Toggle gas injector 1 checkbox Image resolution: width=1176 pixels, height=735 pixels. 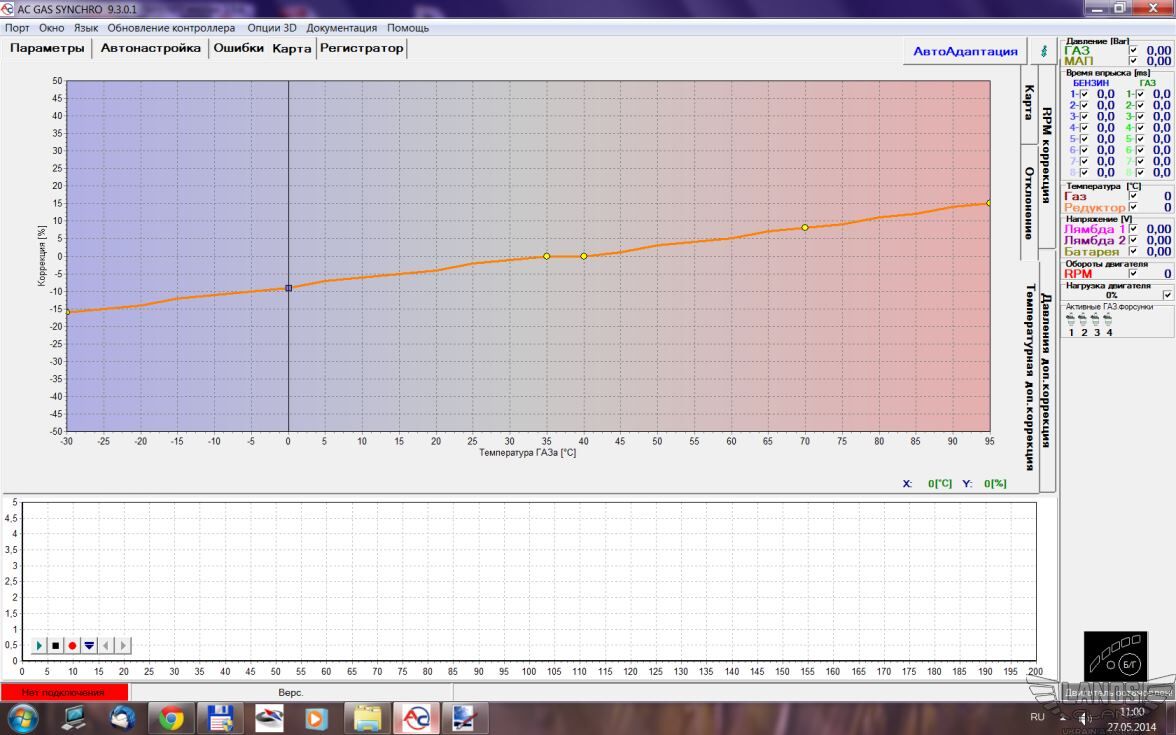[1140, 94]
